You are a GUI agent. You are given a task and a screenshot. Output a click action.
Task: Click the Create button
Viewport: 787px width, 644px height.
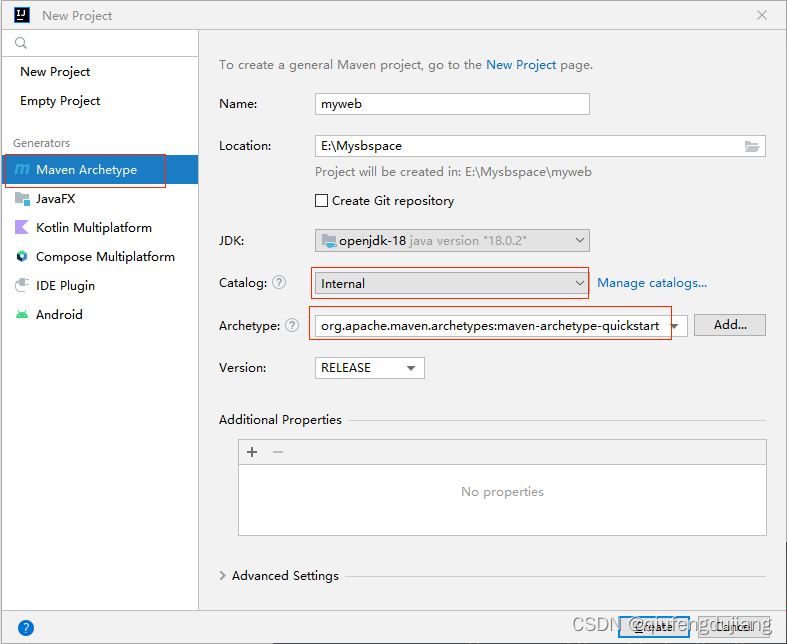[653, 626]
